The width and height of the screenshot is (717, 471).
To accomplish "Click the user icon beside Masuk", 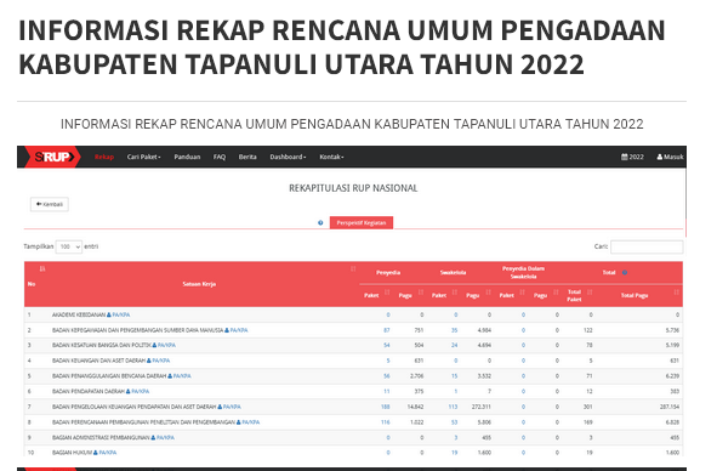I will 661,157.
